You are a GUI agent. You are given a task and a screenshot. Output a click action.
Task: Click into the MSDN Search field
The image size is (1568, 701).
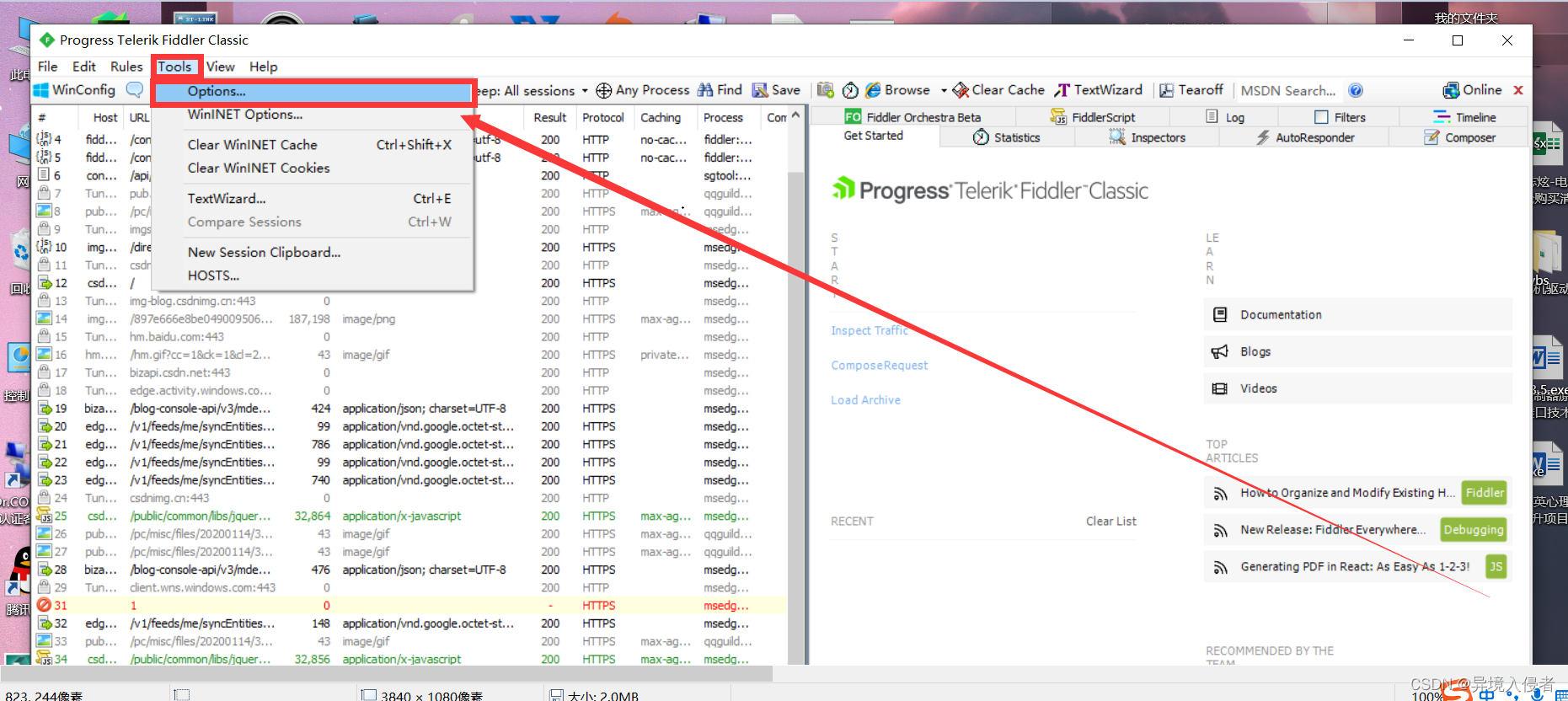point(1288,90)
